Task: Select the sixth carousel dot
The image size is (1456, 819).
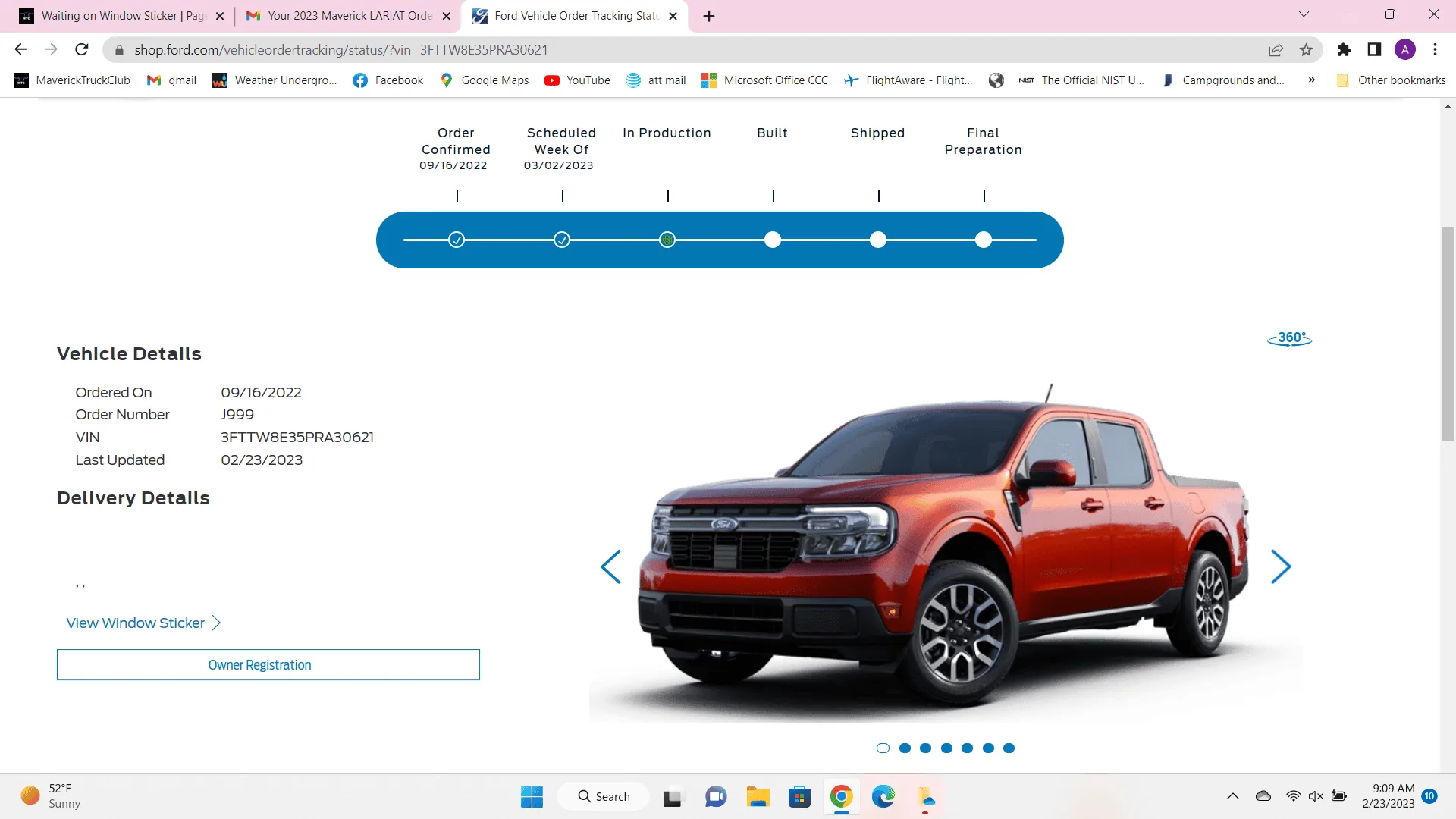Action: click(x=988, y=748)
